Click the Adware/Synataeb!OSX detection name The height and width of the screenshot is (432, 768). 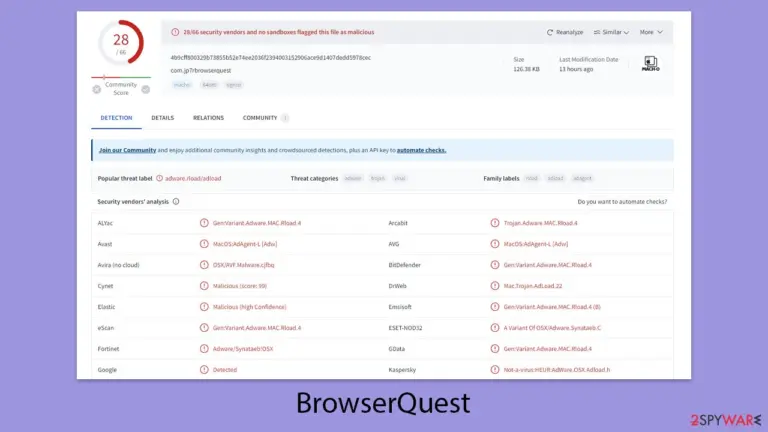point(243,349)
